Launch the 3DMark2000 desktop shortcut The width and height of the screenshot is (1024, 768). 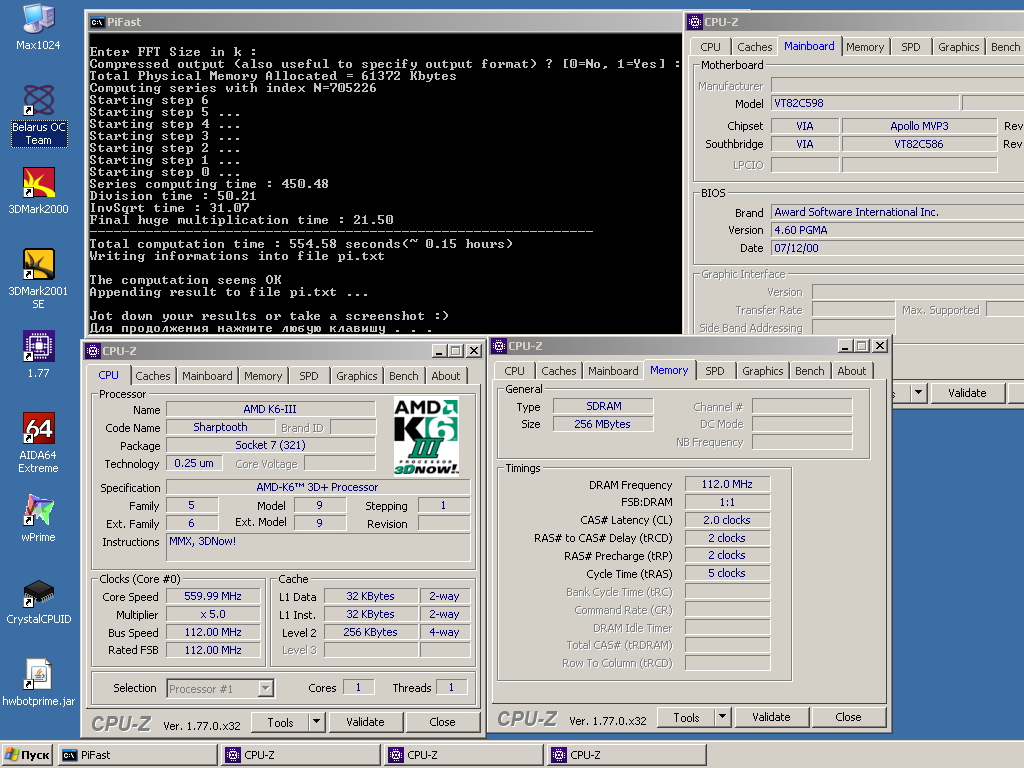click(38, 191)
